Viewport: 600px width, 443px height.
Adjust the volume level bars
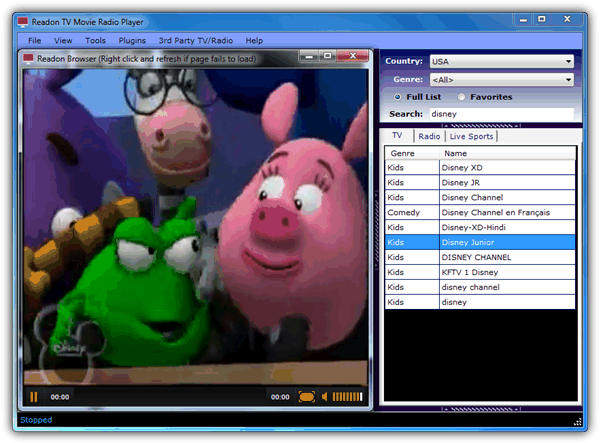point(347,397)
